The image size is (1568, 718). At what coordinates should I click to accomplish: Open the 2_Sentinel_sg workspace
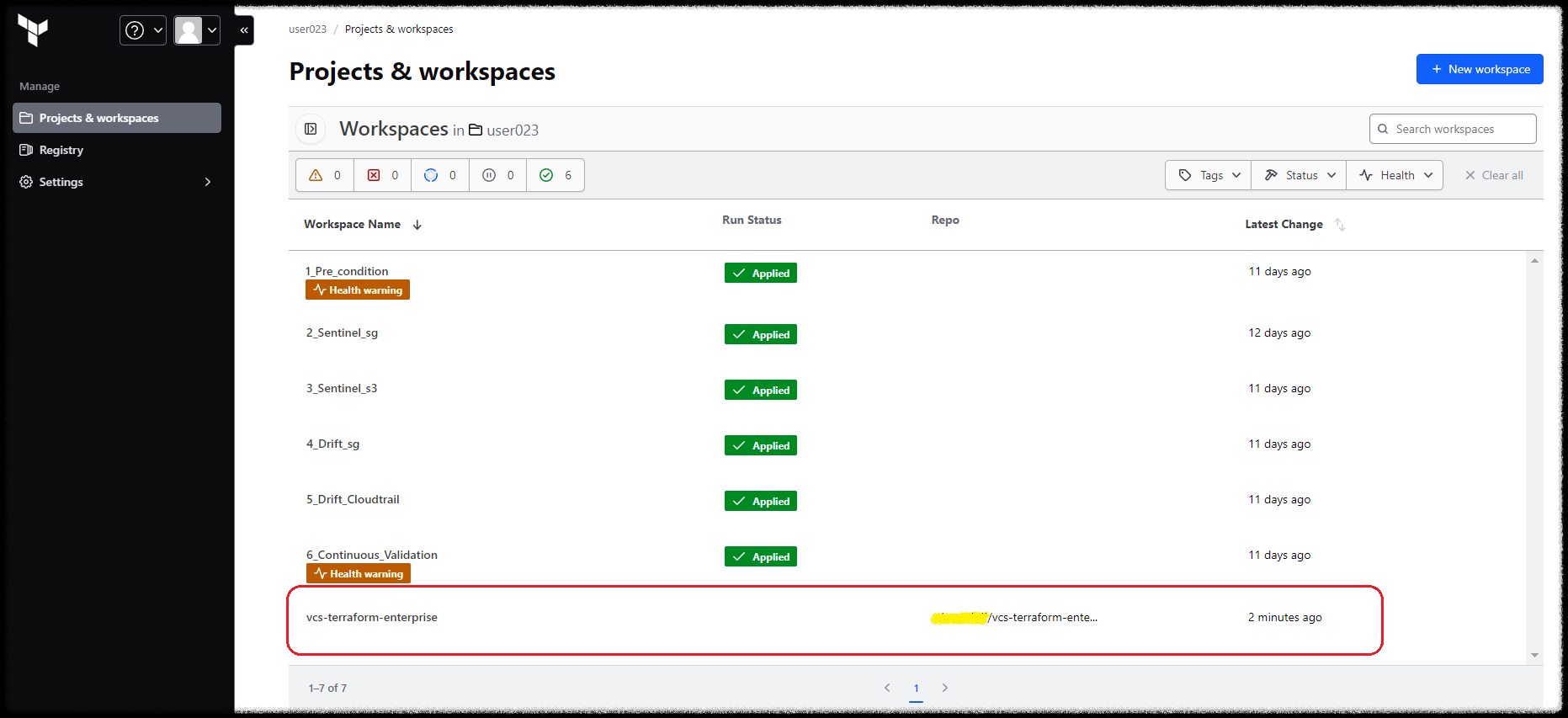point(342,332)
